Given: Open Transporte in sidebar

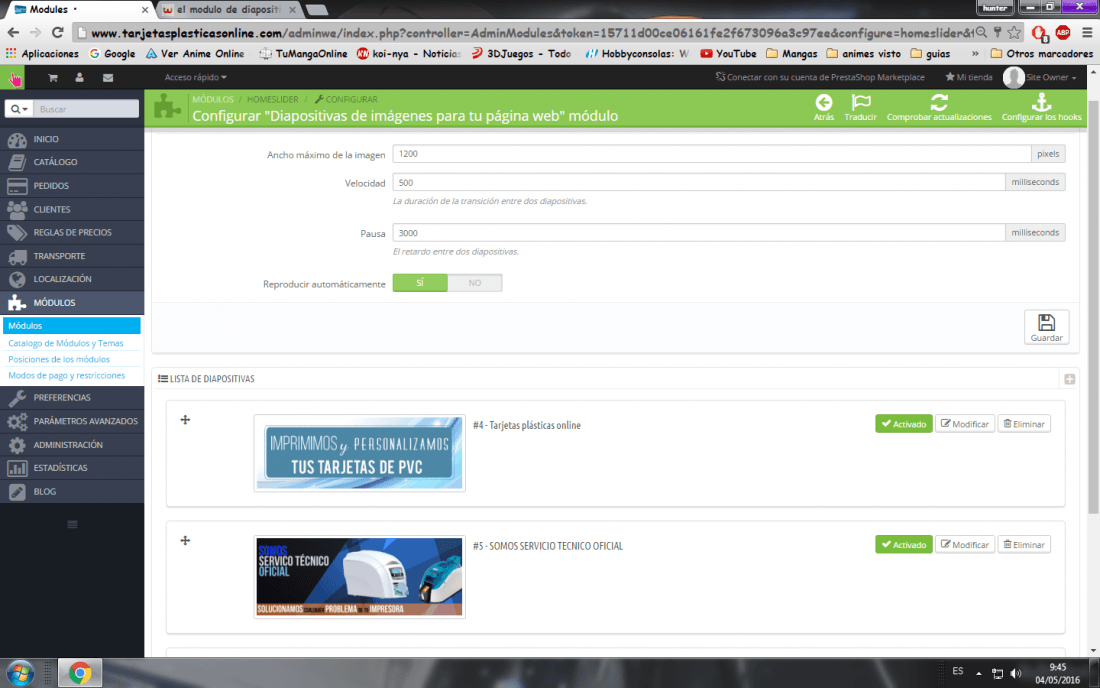Looking at the screenshot, I should click(72, 256).
